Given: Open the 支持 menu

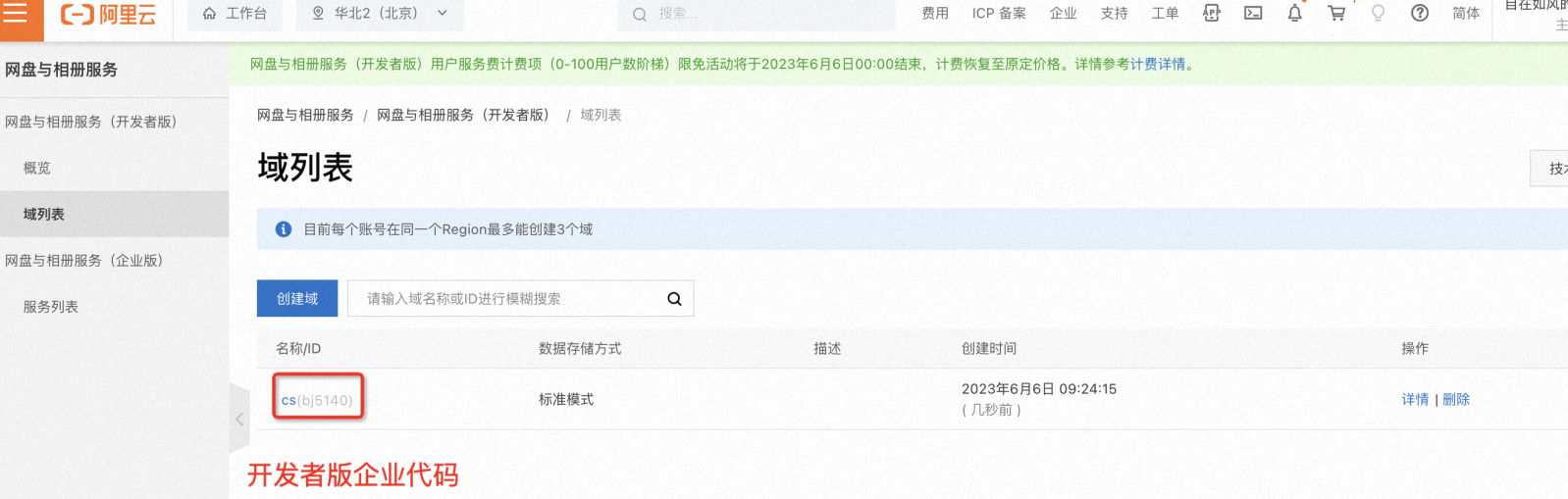Looking at the screenshot, I should [x=1114, y=14].
